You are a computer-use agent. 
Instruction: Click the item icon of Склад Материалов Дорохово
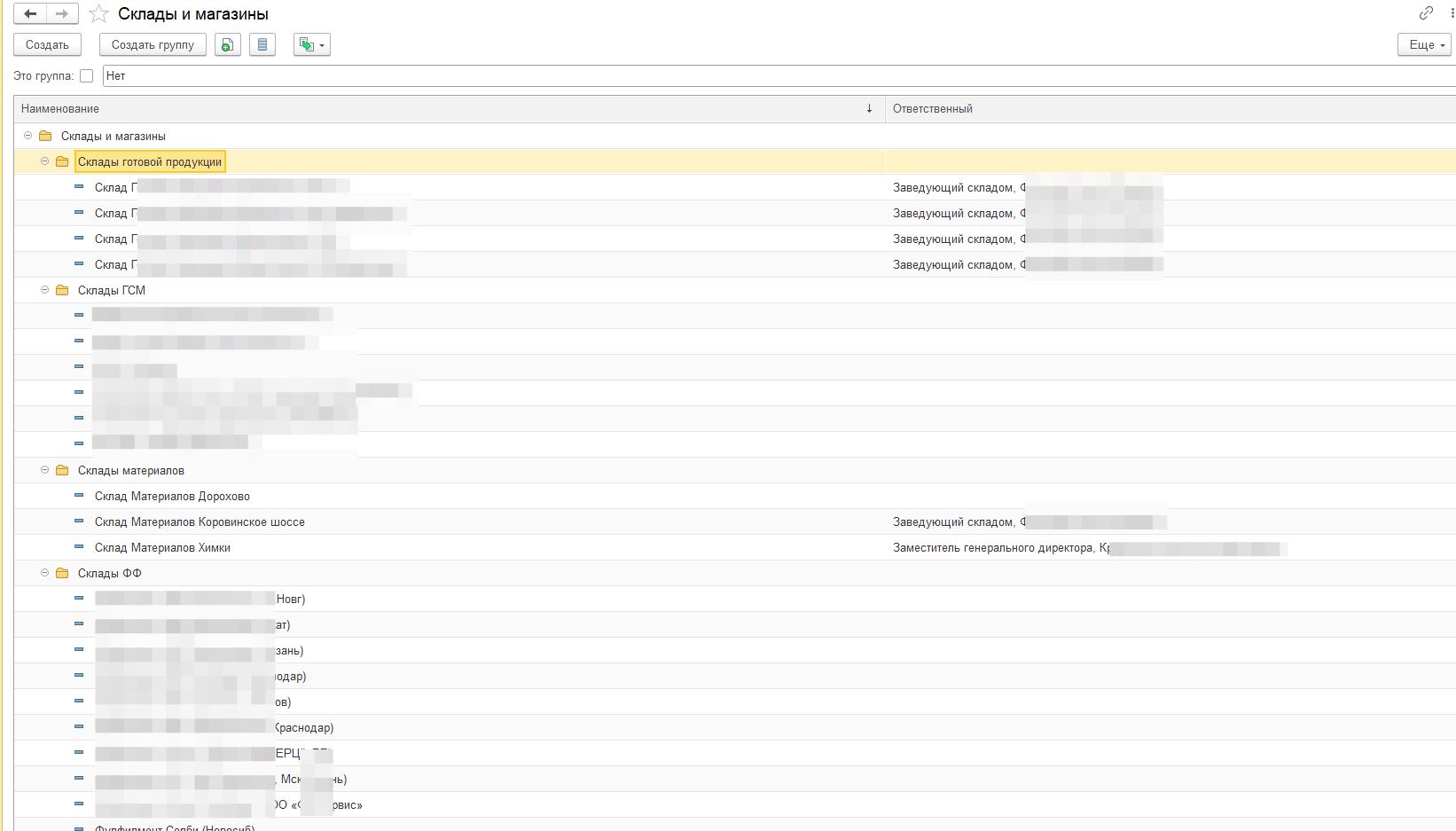pyautogui.click(x=79, y=496)
